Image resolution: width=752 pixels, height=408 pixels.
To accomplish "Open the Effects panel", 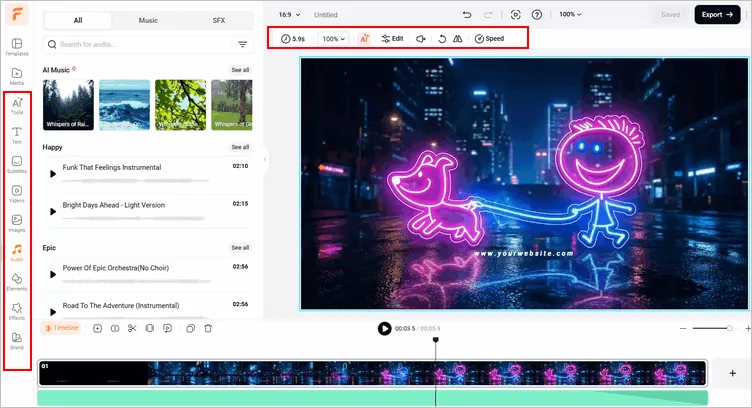I will pos(17,311).
